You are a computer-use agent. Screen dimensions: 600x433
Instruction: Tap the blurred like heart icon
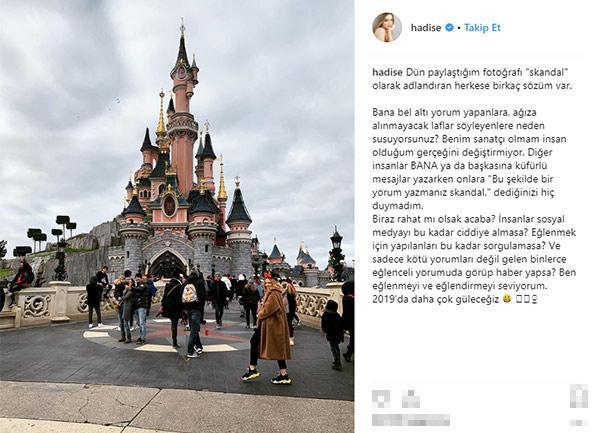381,399
